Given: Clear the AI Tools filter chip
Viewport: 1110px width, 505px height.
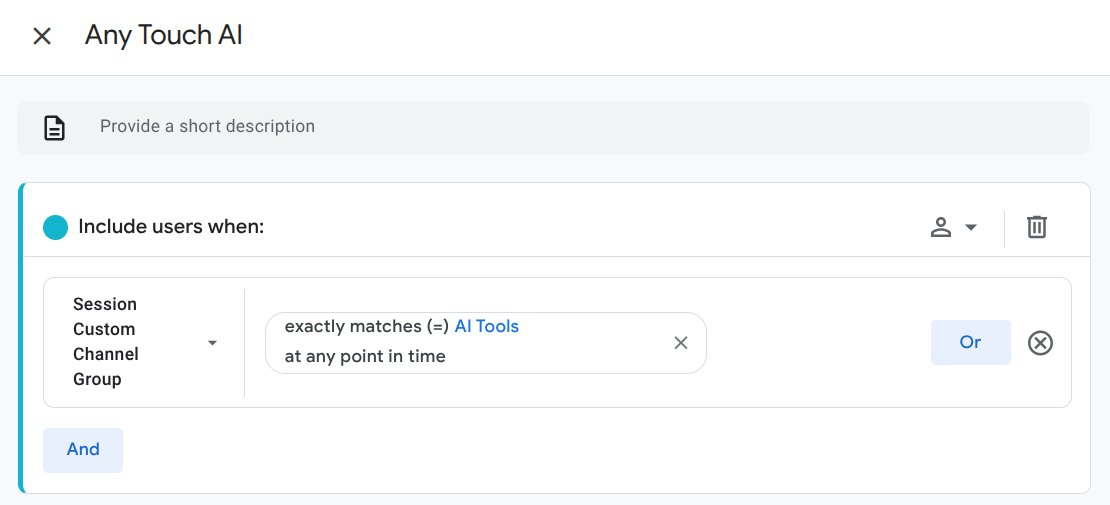Looking at the screenshot, I should (681, 343).
